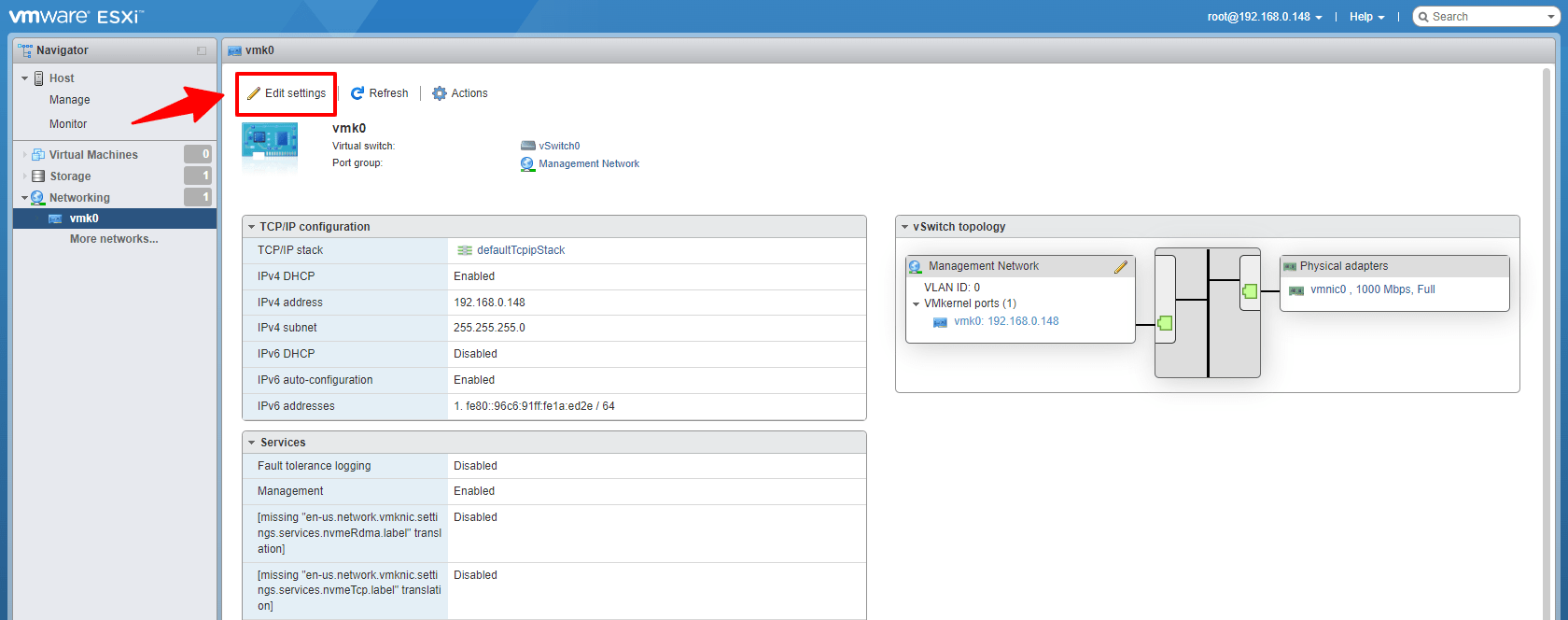Click the Storage icon

pos(38,176)
